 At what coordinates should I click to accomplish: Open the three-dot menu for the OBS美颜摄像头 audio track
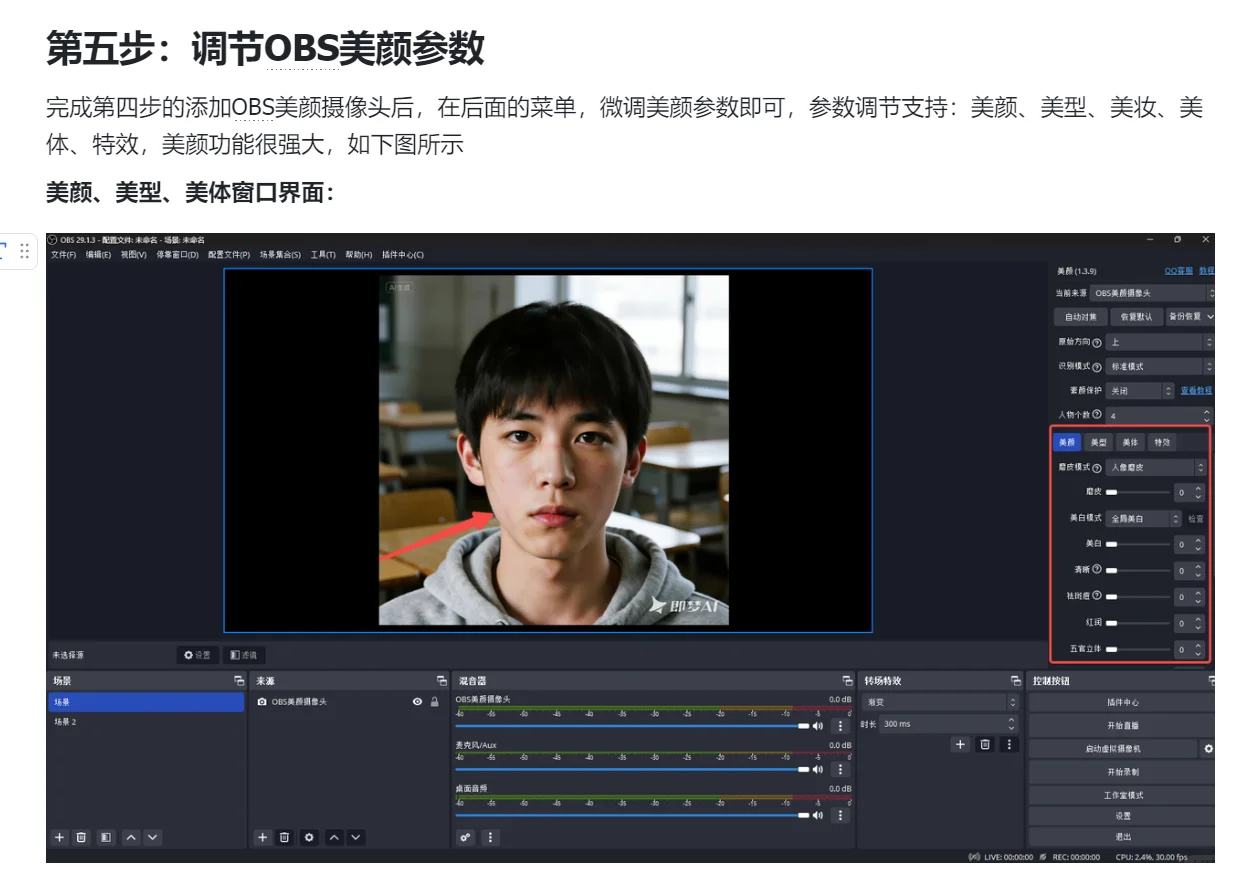click(x=840, y=726)
